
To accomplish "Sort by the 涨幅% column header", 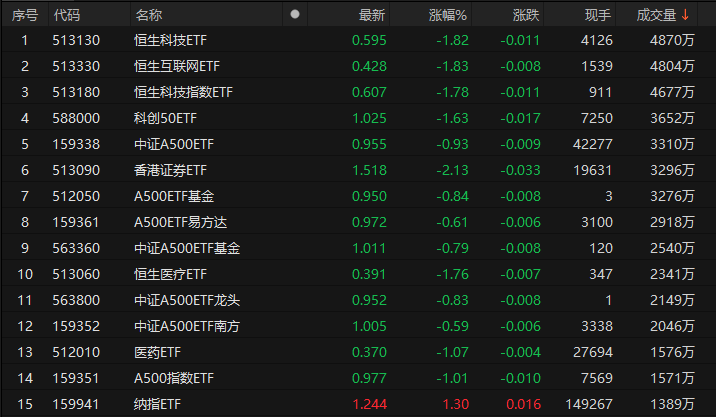I will click(448, 15).
